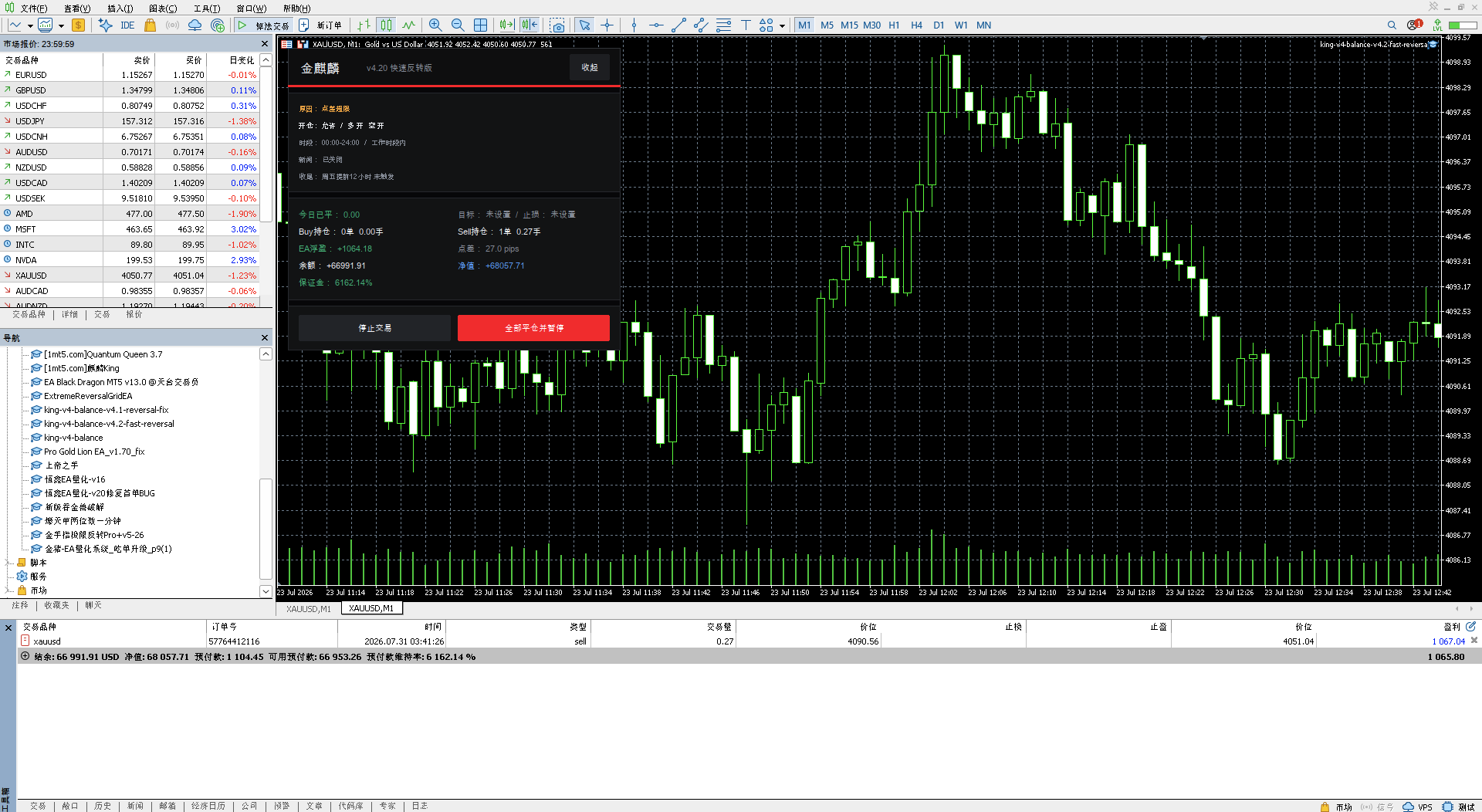Select the H1 timeframe
The height and width of the screenshot is (812, 1482).
(894, 25)
